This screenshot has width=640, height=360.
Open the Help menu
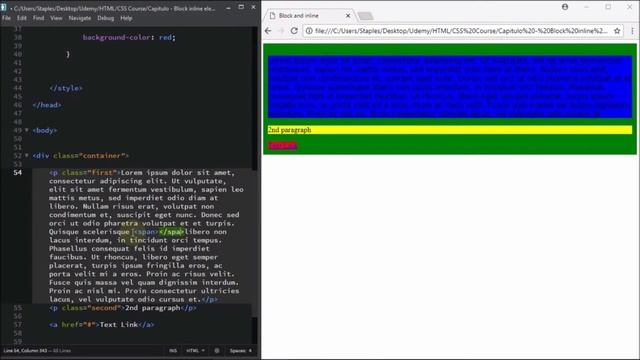pyautogui.click(x=126, y=18)
